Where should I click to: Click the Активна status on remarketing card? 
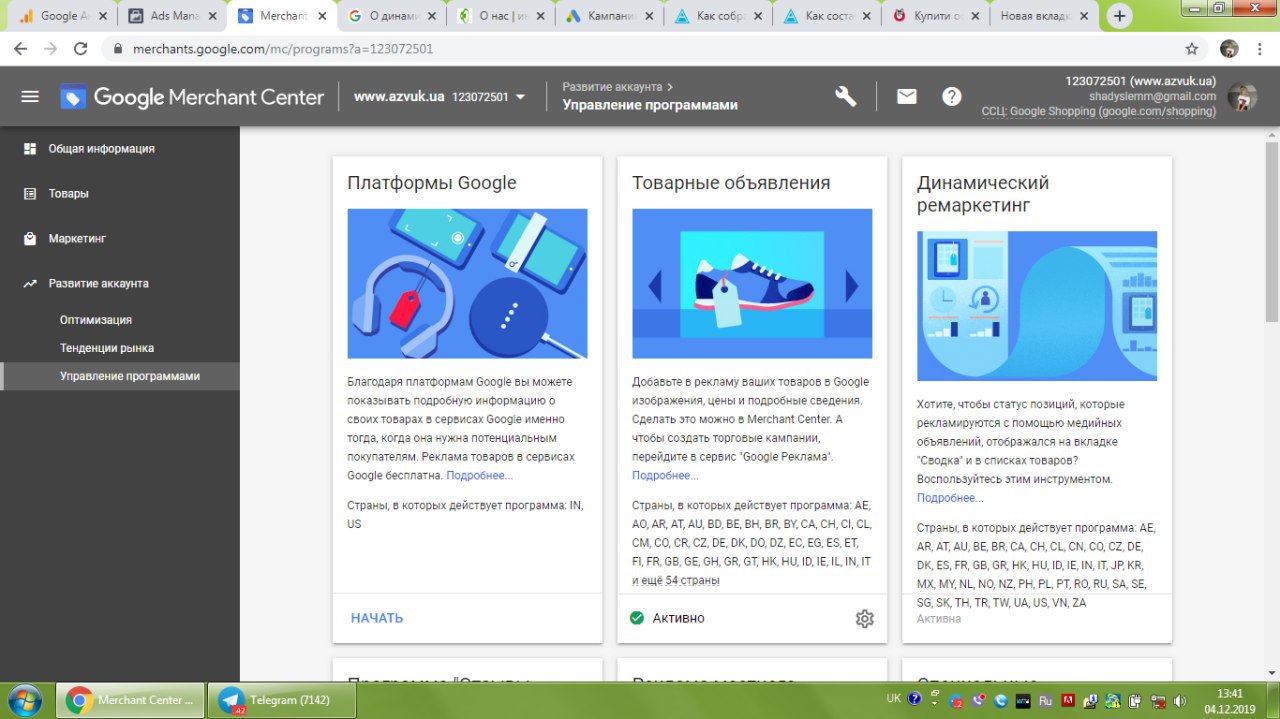939,619
